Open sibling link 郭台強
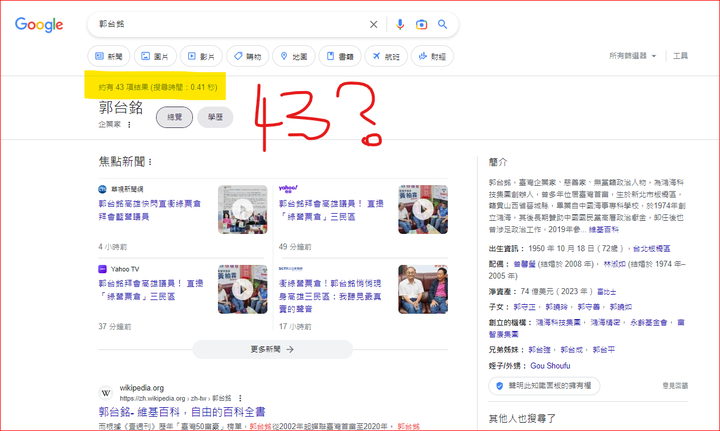Viewport: 720px width, 431px height. pyautogui.click(x=540, y=350)
